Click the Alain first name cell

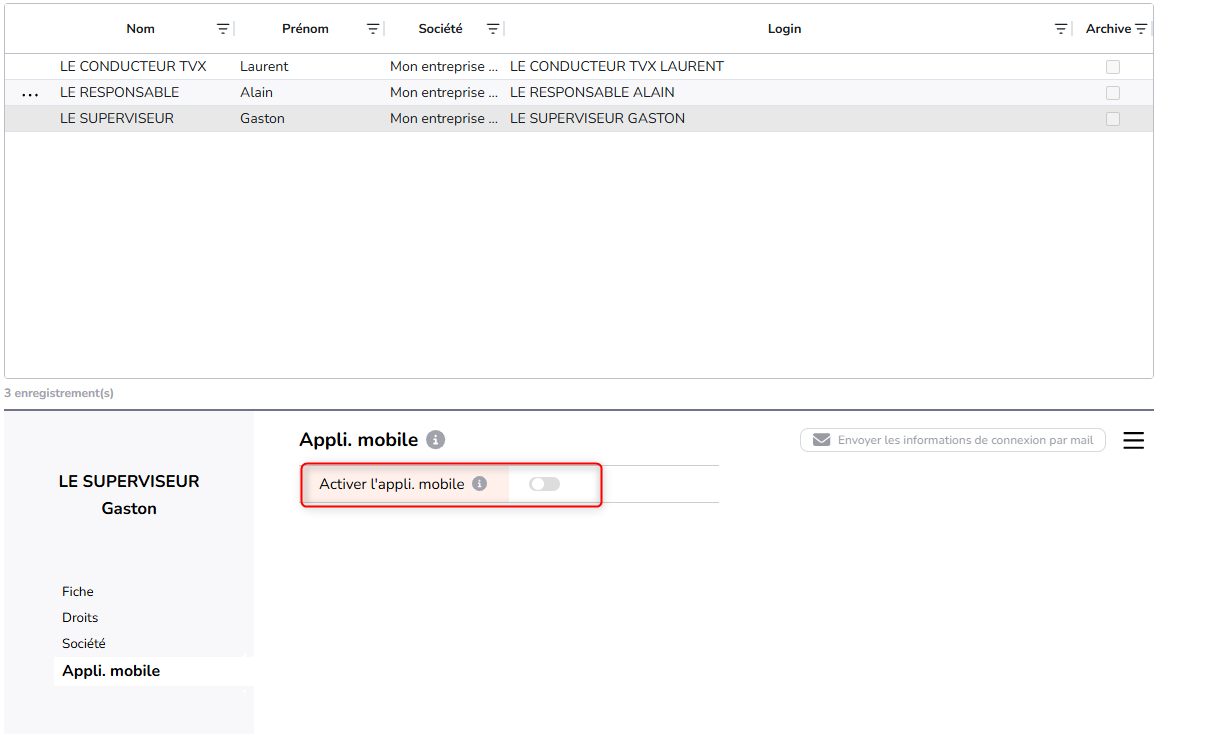click(x=256, y=93)
